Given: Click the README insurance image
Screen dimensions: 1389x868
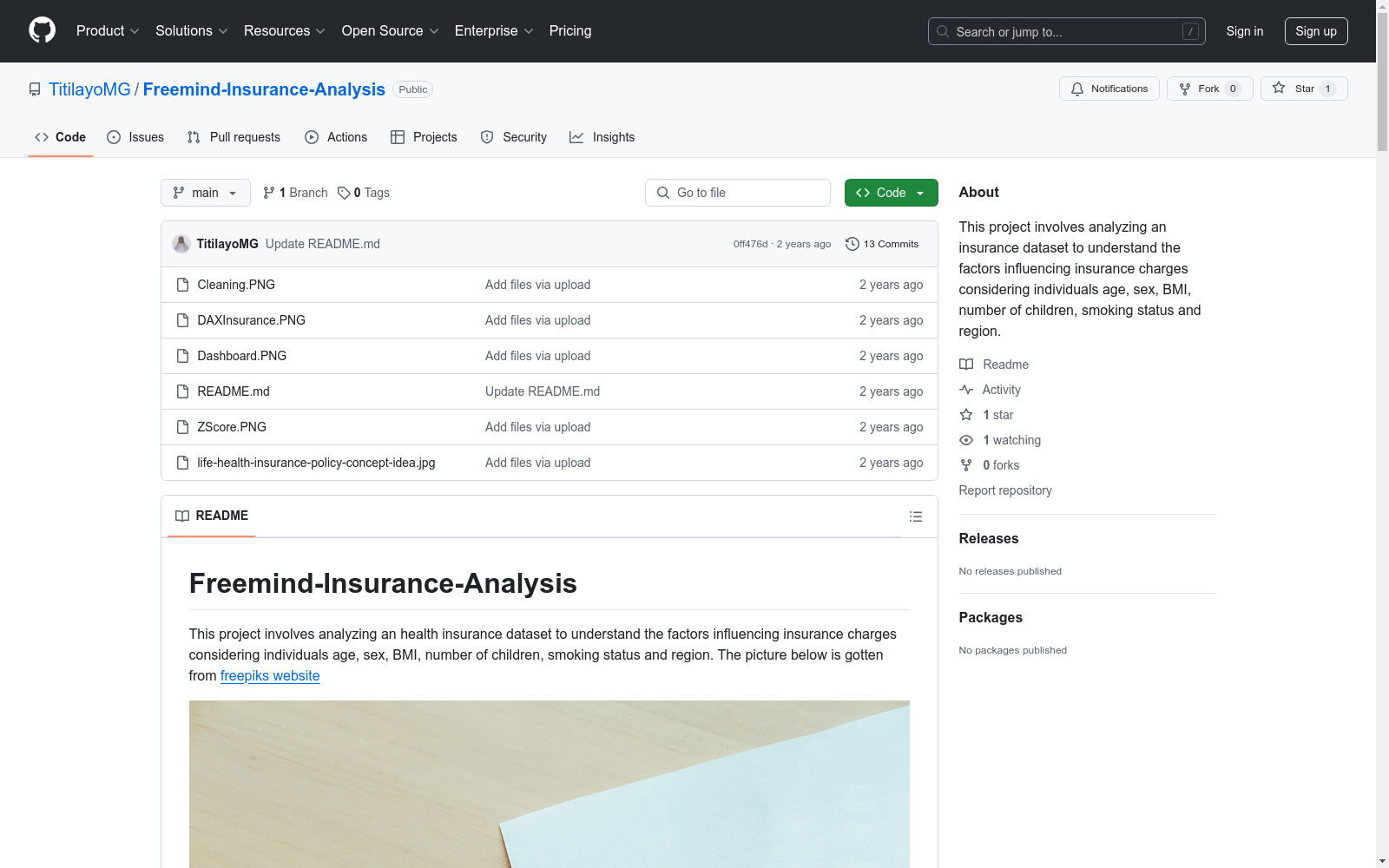Looking at the screenshot, I should pyautogui.click(x=550, y=784).
